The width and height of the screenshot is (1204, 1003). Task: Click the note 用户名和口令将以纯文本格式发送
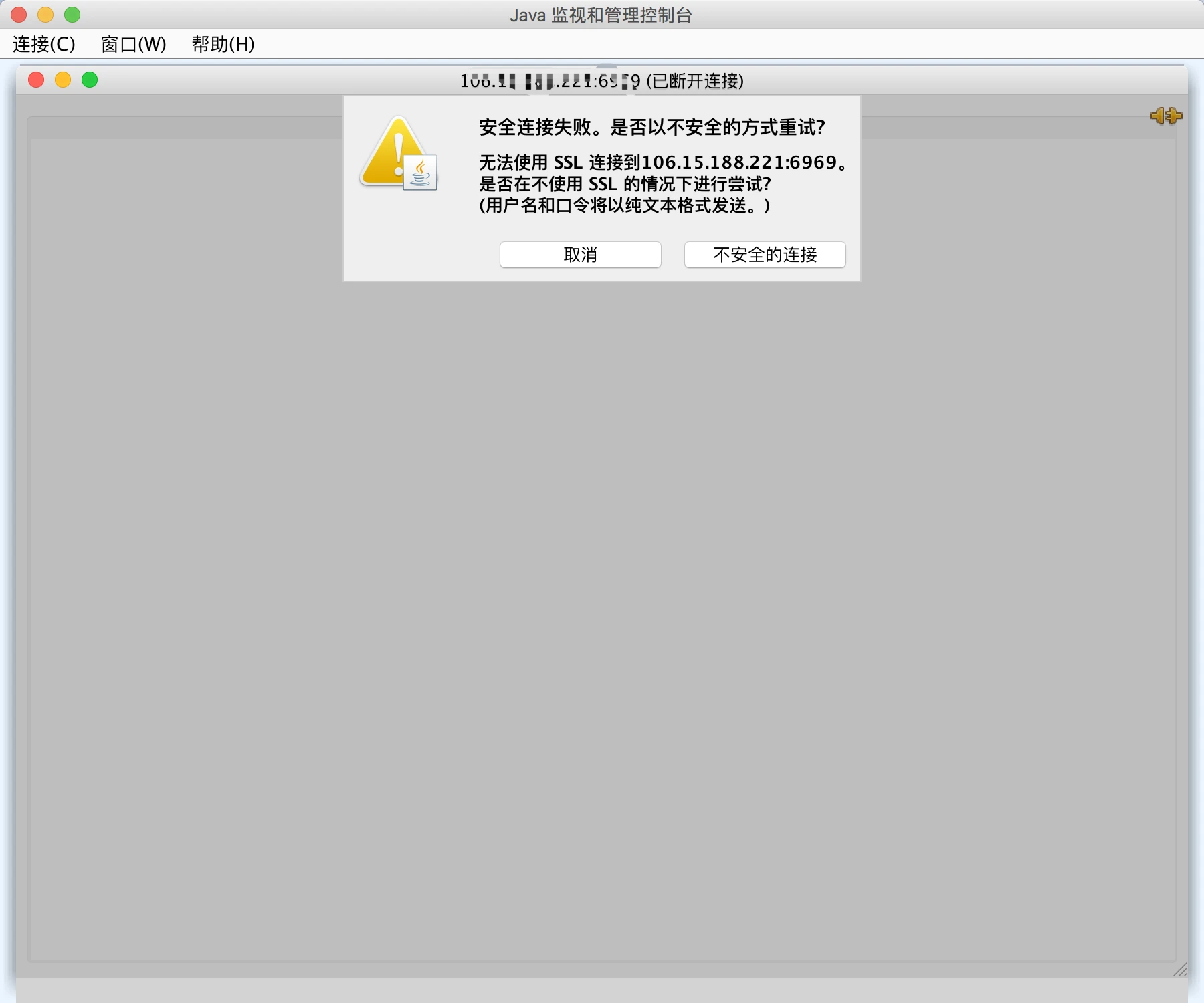click(x=625, y=205)
